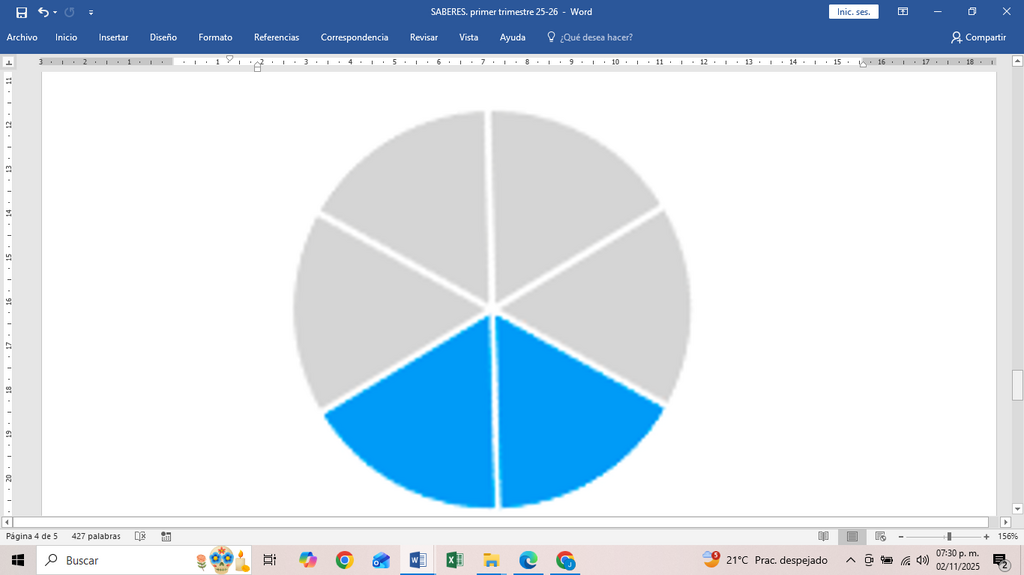Click the ruler tab selector at left corner
This screenshot has width=1024, height=575.
coord(8,63)
